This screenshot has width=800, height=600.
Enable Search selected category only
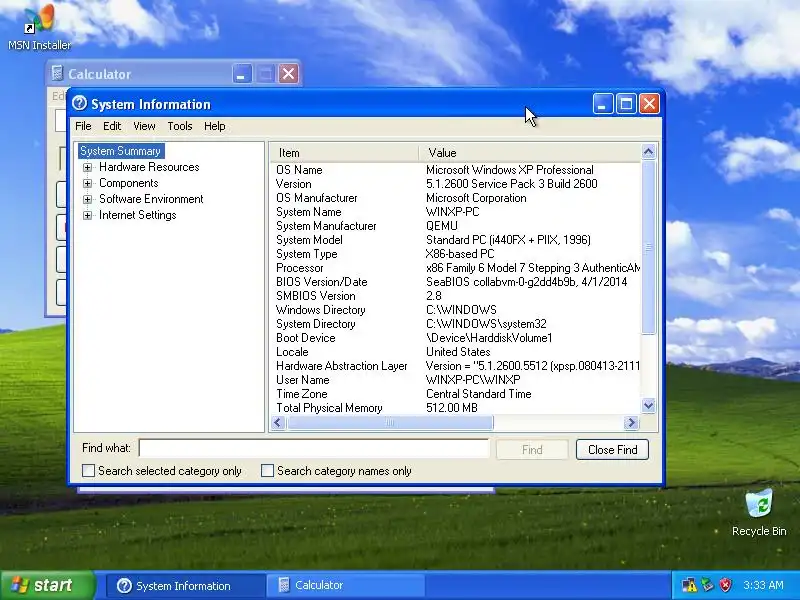coord(88,470)
